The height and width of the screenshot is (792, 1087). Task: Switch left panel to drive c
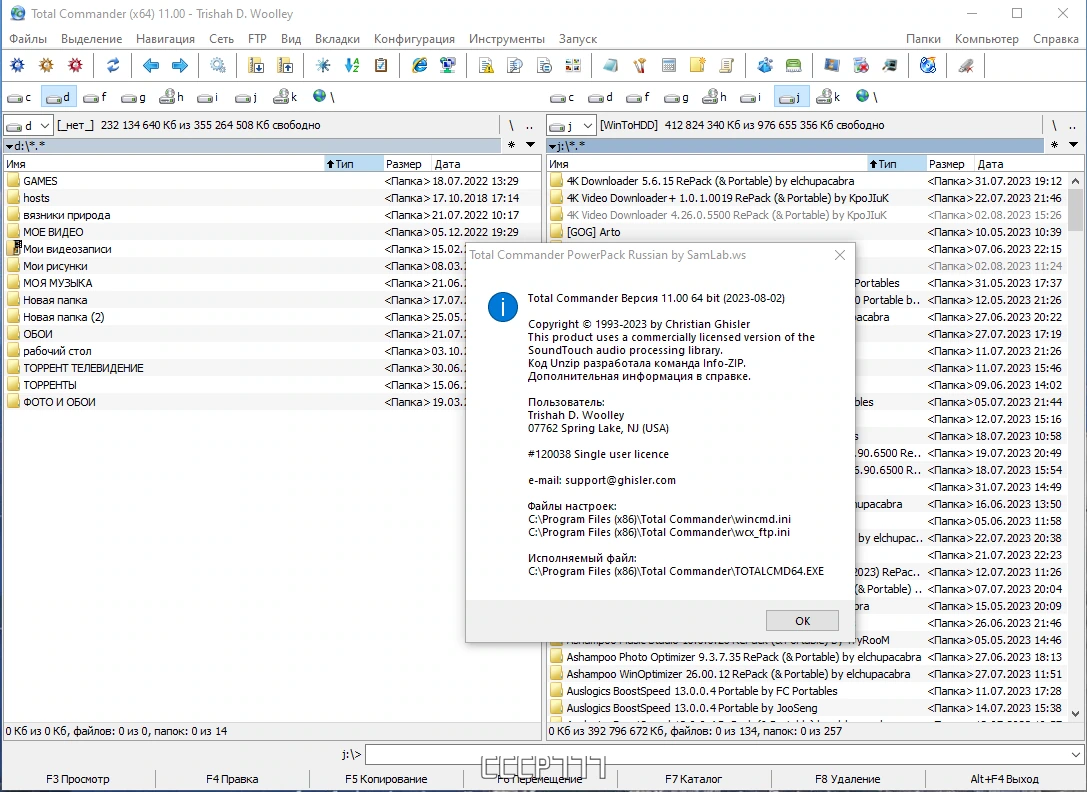click(19, 97)
